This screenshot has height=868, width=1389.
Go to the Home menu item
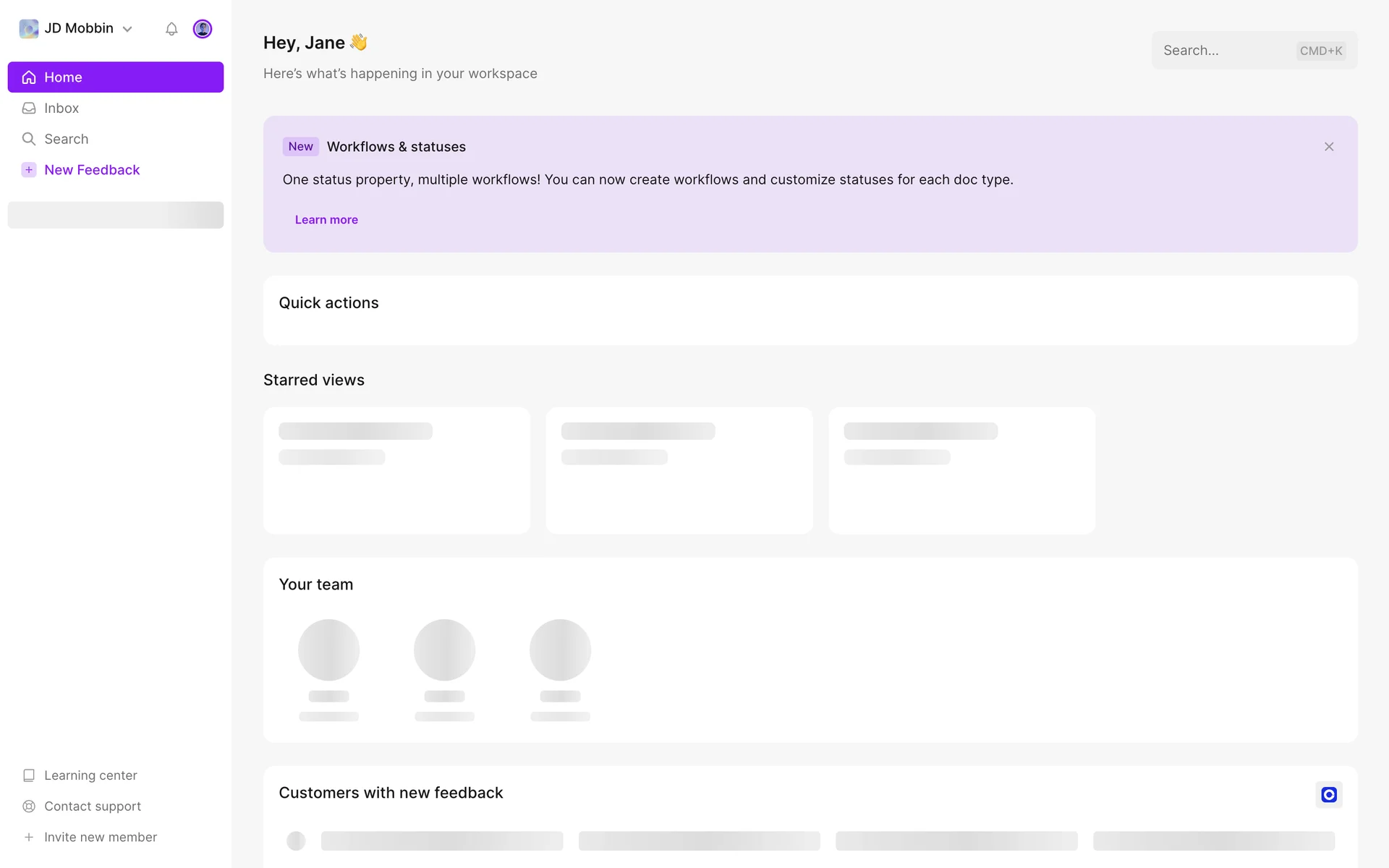point(116,77)
